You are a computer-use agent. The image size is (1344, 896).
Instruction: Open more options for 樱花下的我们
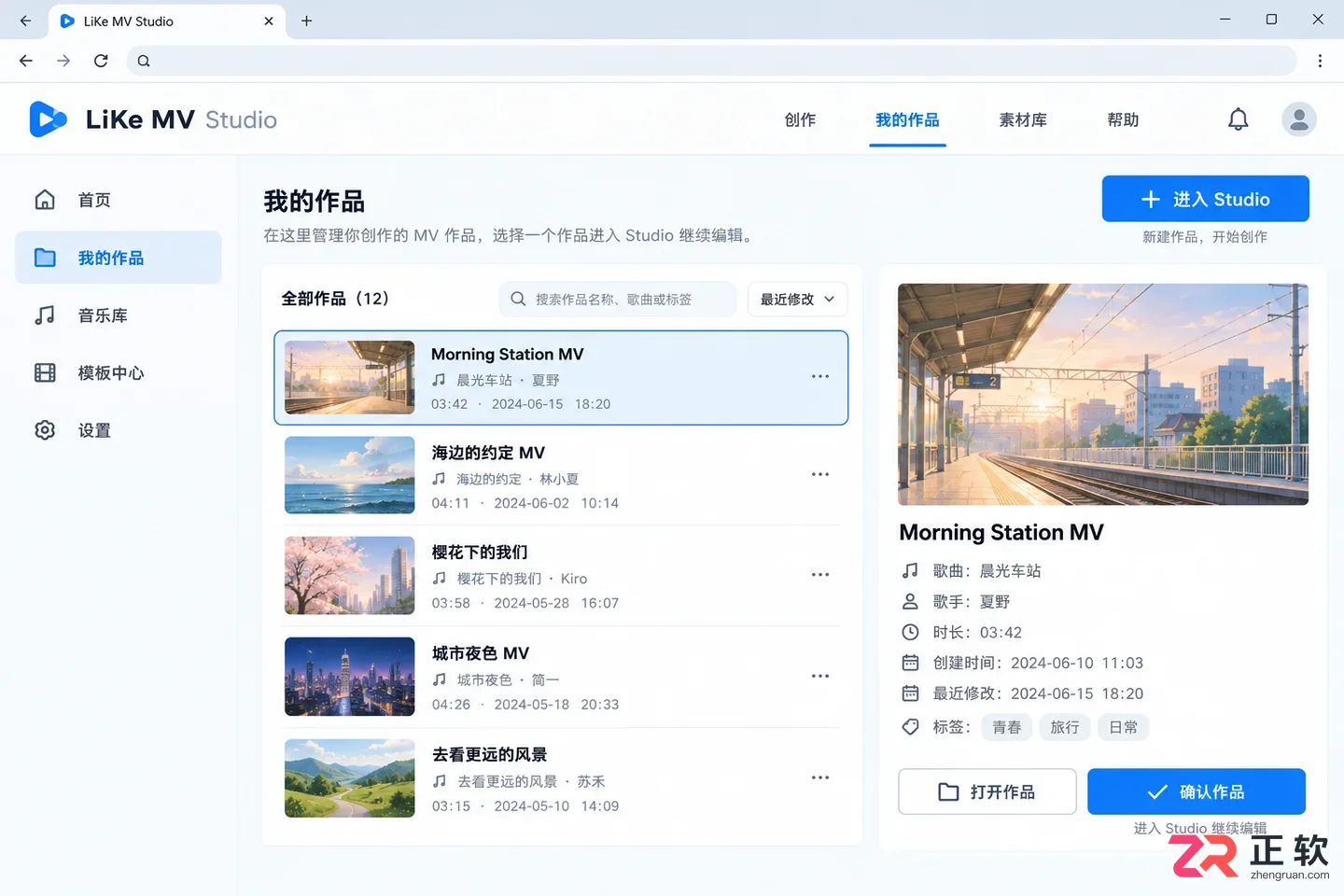[820, 575]
